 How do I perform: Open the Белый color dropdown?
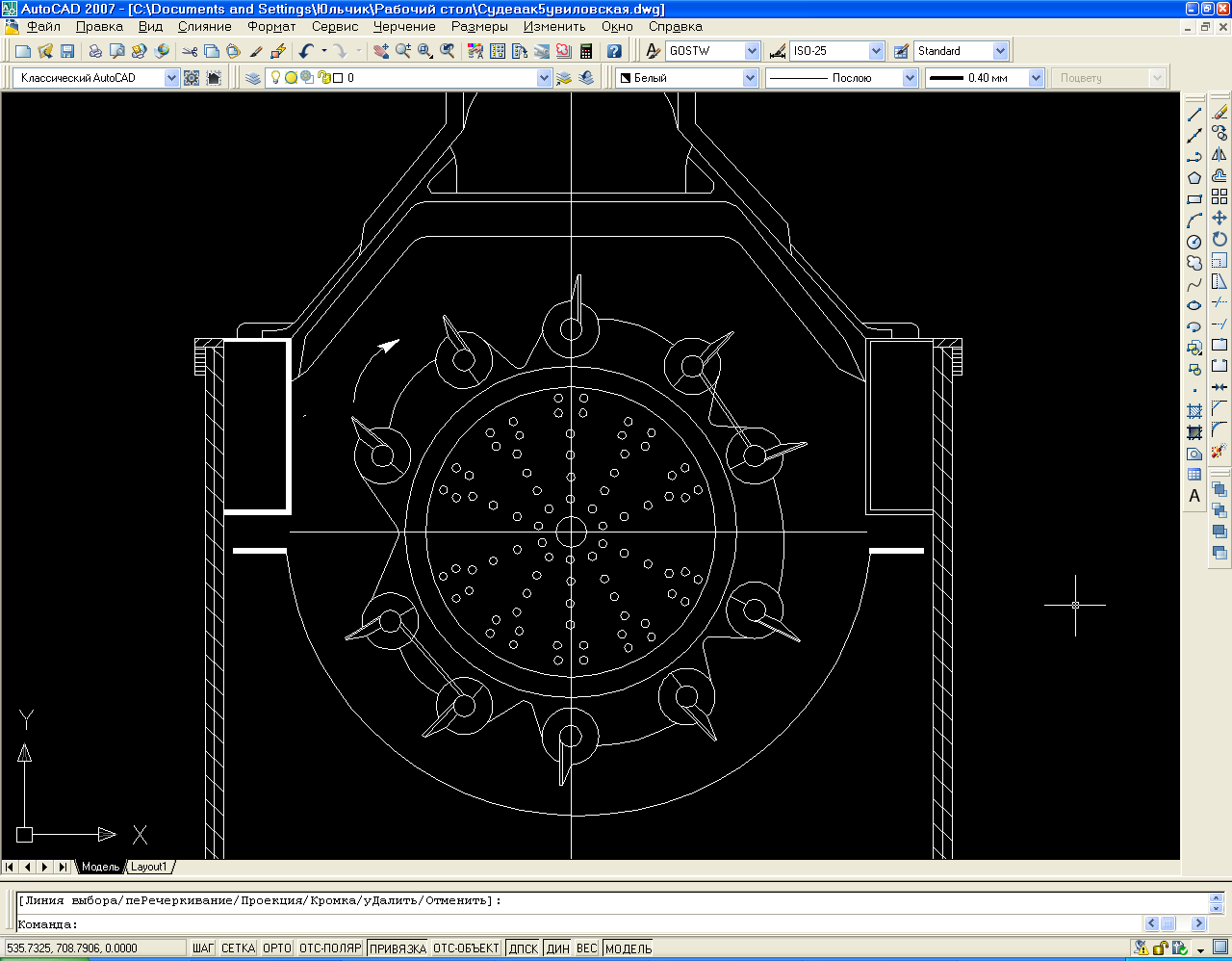pyautogui.click(x=750, y=78)
